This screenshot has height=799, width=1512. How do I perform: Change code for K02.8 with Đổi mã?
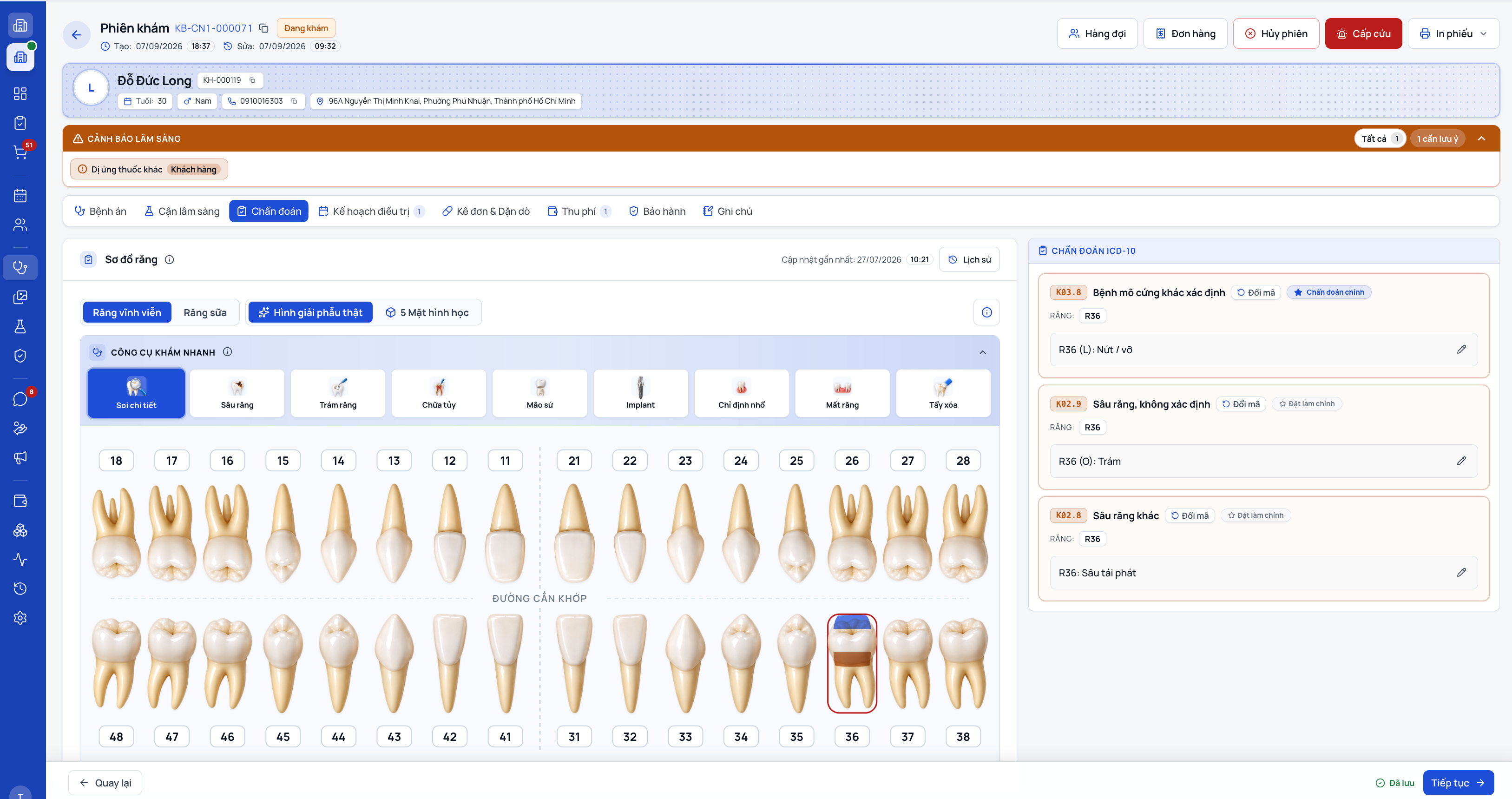click(1190, 515)
